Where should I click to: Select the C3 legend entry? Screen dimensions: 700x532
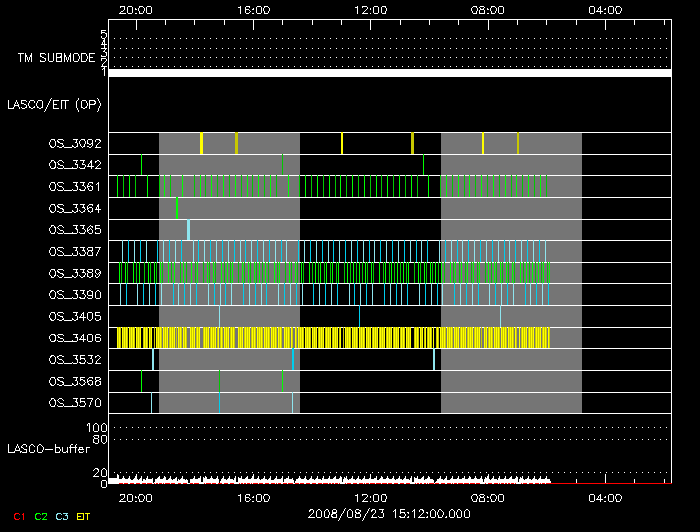pyautogui.click(x=62, y=516)
